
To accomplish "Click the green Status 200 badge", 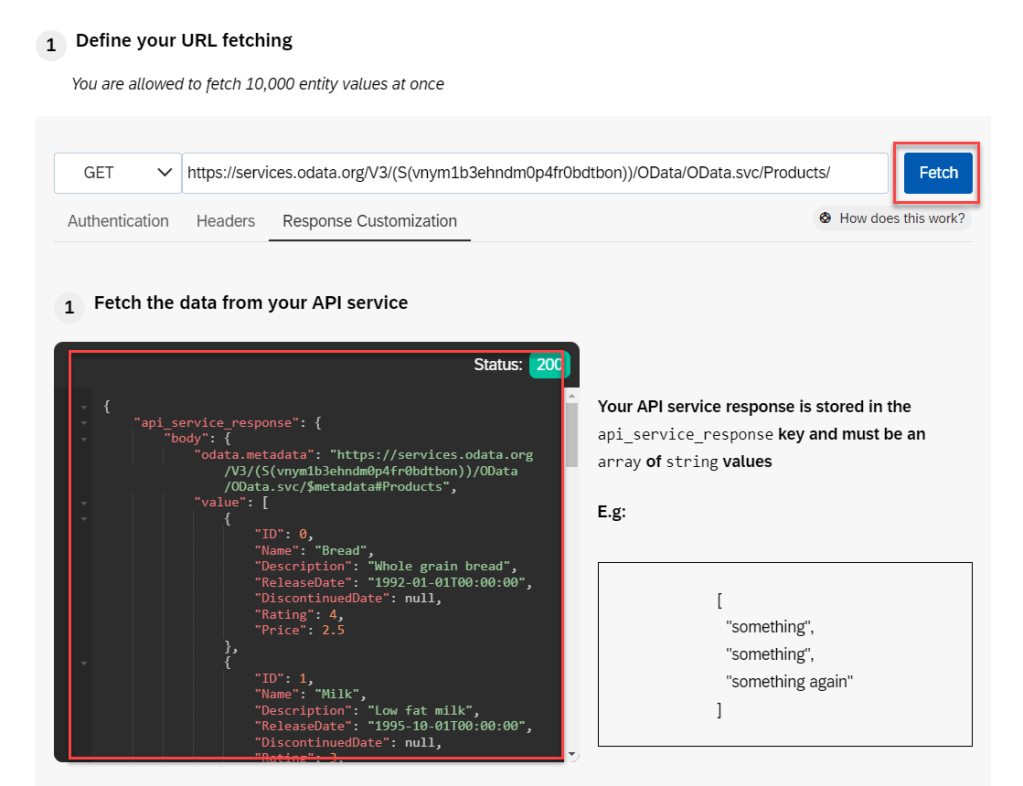I will pos(549,365).
